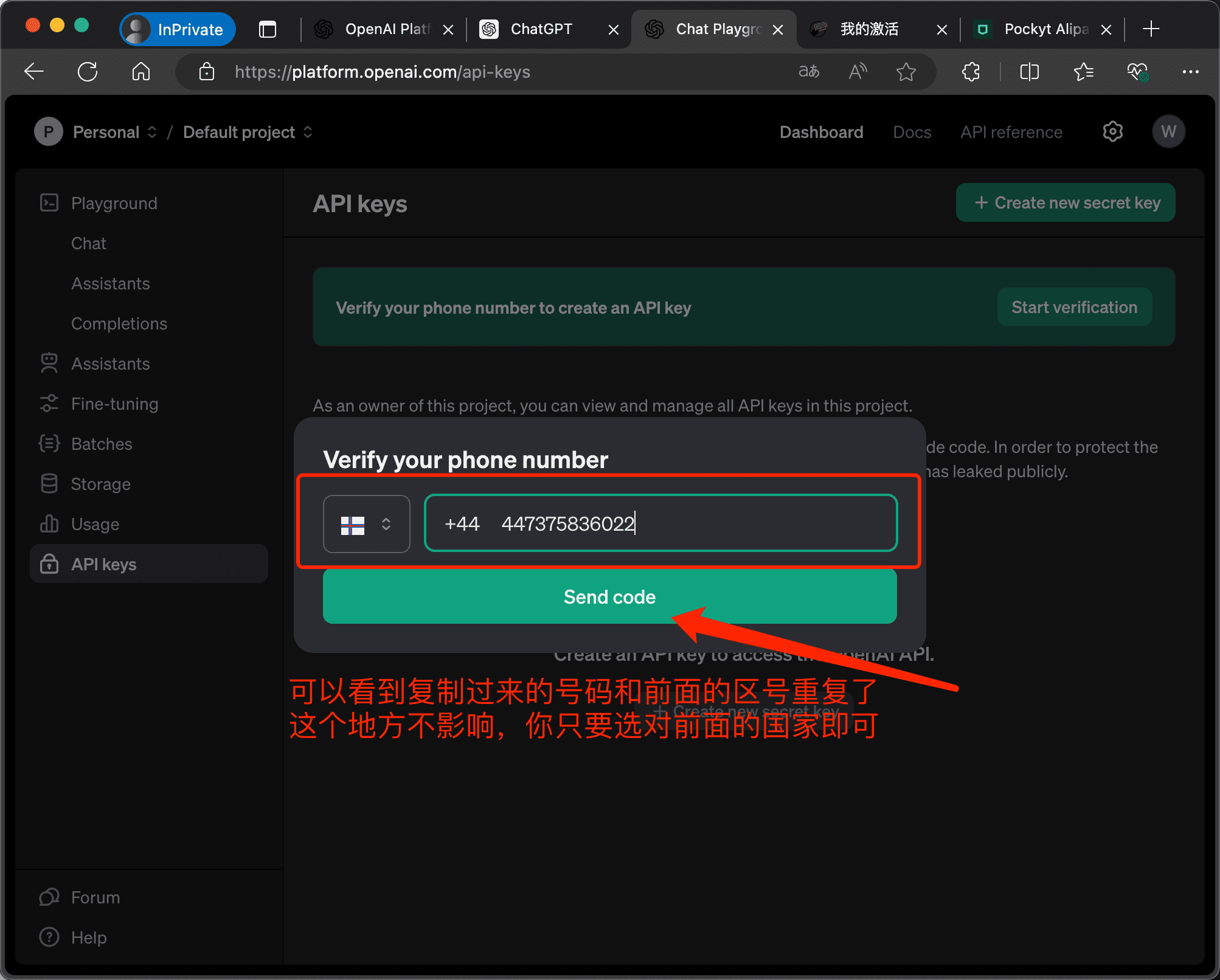Open a new browser tab
Image resolution: width=1220 pixels, height=980 pixels.
[x=1151, y=29]
